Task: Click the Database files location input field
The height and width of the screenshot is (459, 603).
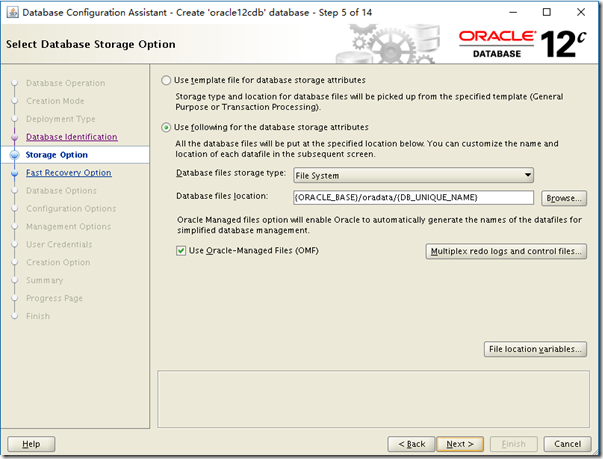Action: point(413,198)
